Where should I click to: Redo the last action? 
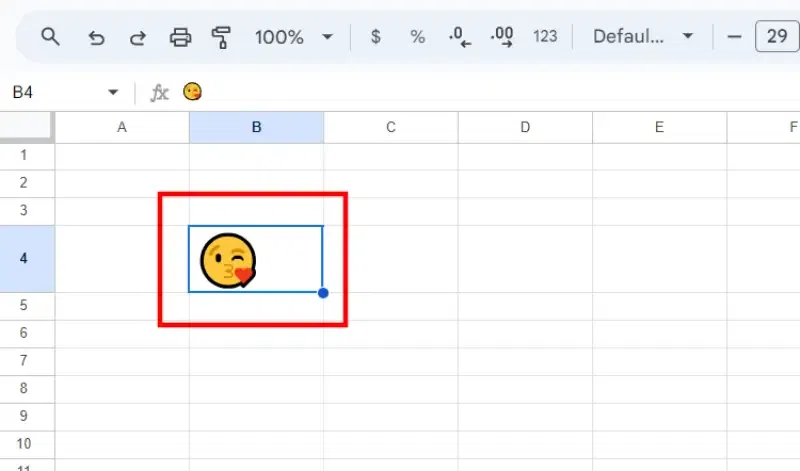click(x=138, y=38)
